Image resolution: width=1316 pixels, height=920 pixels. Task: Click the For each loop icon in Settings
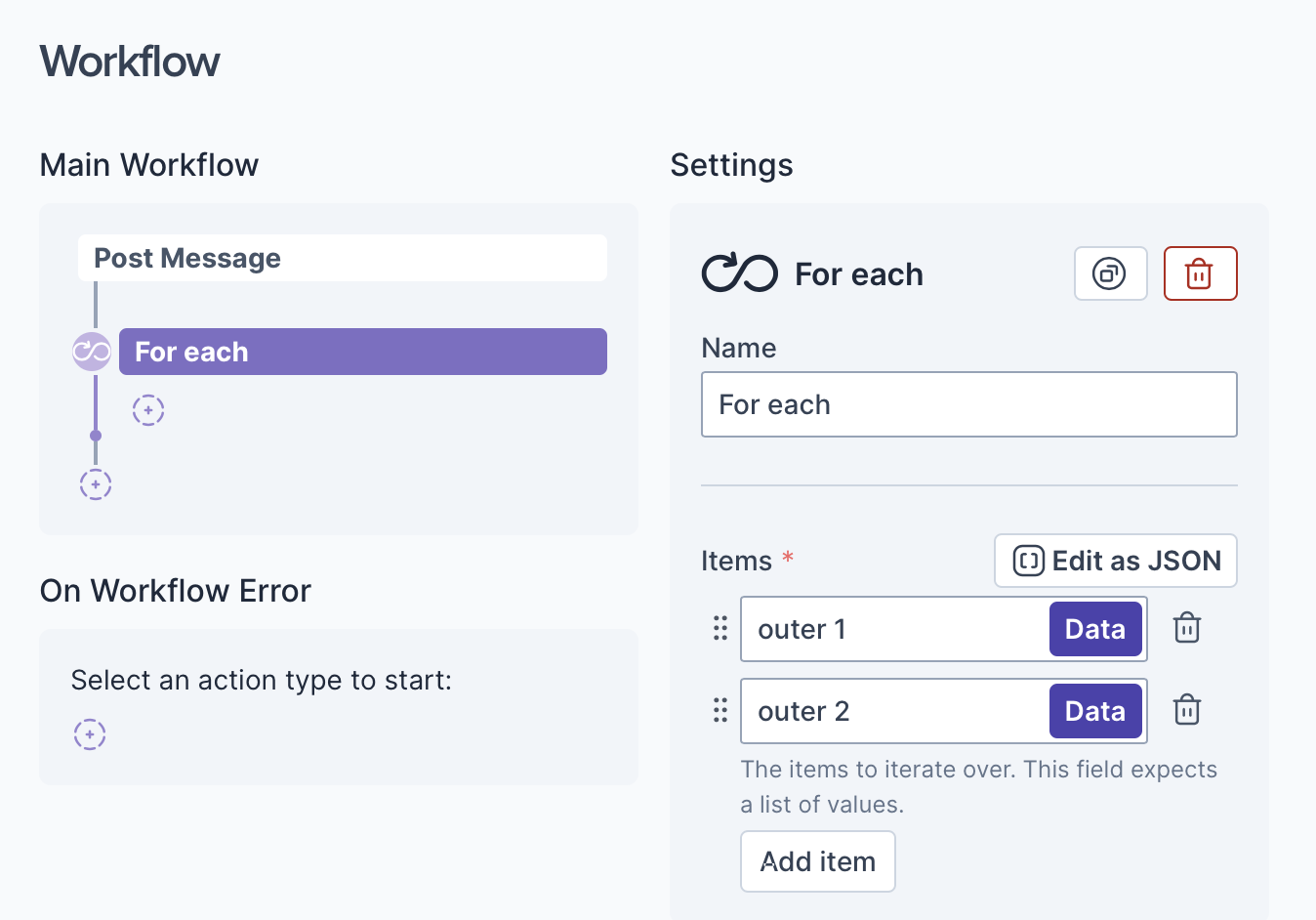point(740,273)
